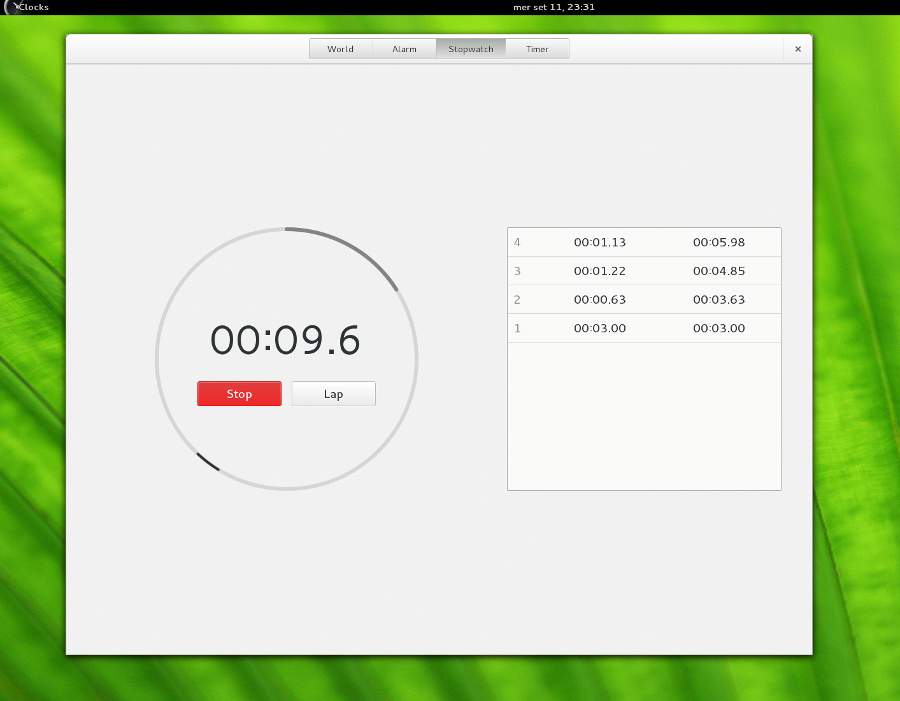The image size is (900, 701).
Task: Click lap 1 total time in the list
Action: coord(719,328)
